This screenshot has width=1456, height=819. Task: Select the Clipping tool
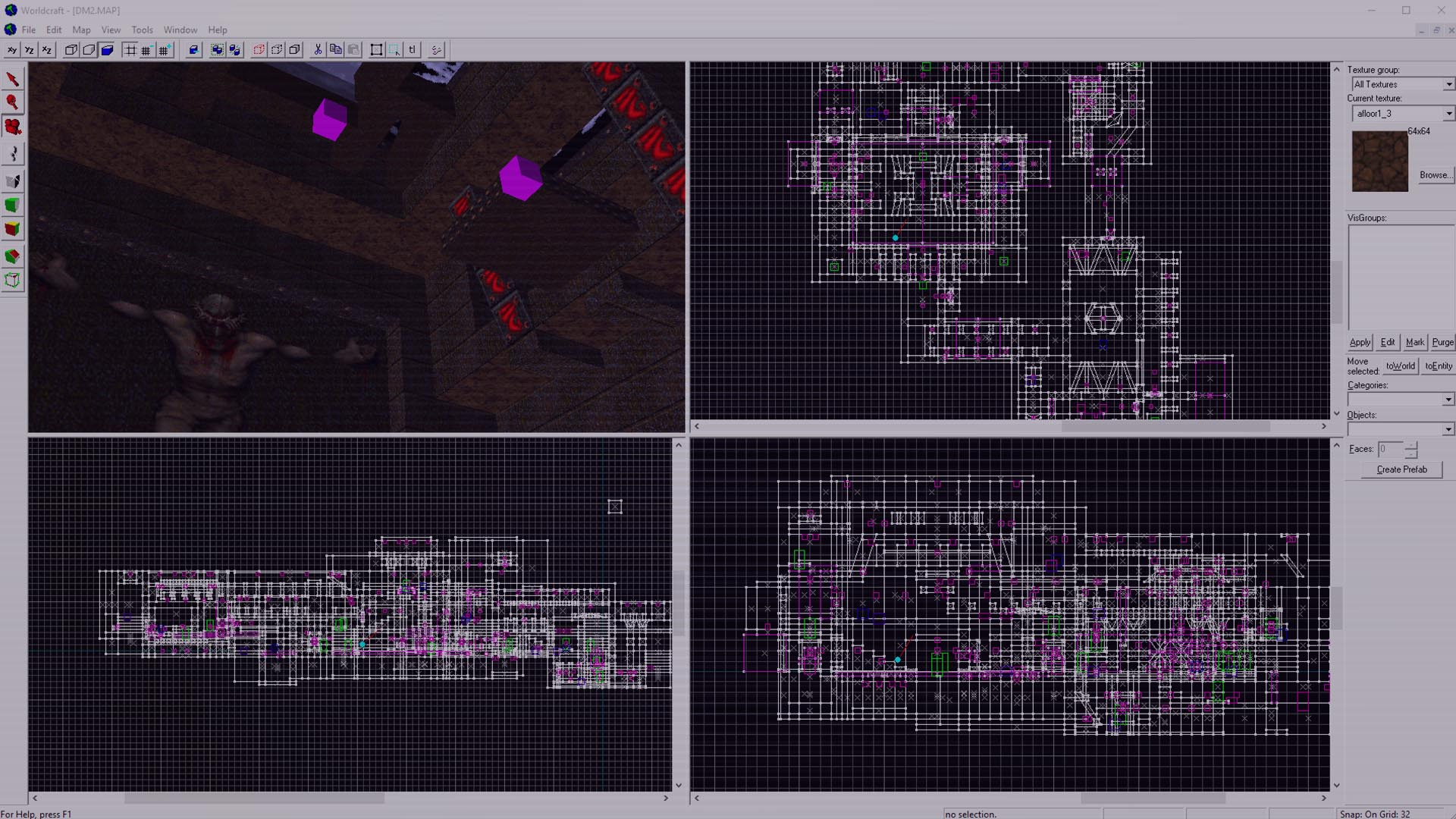pos(13,256)
